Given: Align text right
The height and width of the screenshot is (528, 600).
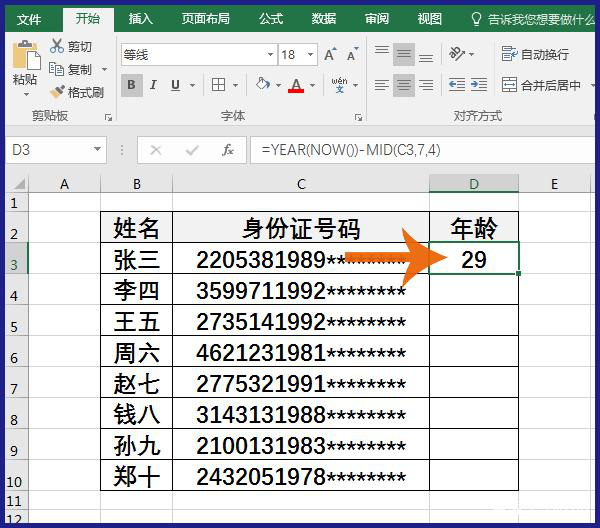Looking at the screenshot, I should 426,85.
